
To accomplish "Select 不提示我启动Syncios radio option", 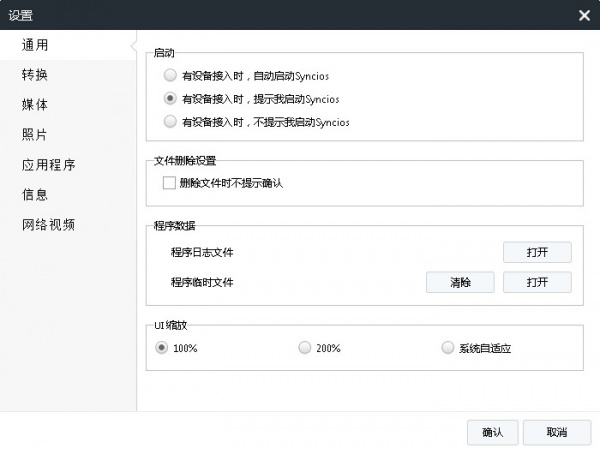I will (x=169, y=122).
